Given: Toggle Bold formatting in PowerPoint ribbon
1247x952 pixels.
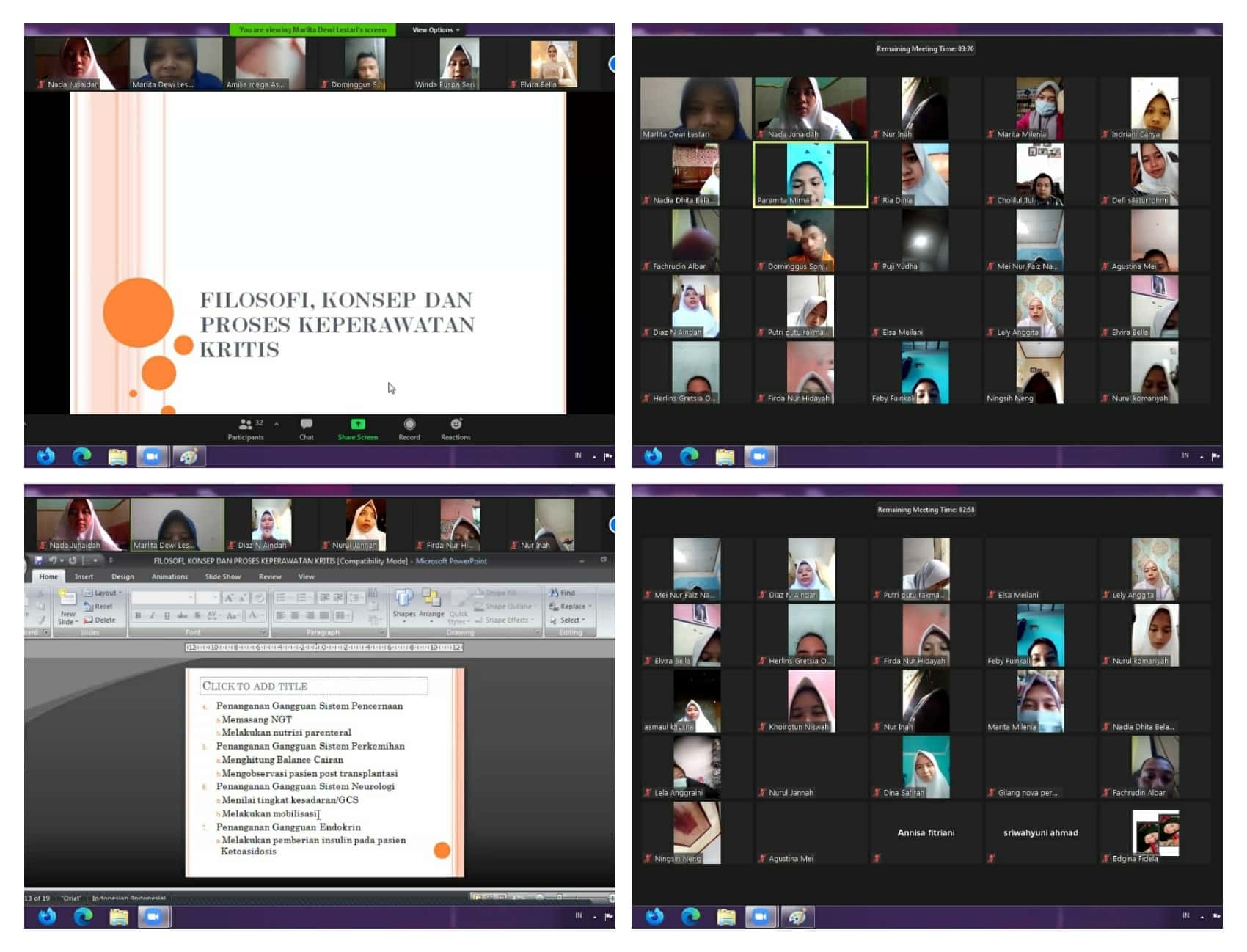Looking at the screenshot, I should (x=138, y=616).
